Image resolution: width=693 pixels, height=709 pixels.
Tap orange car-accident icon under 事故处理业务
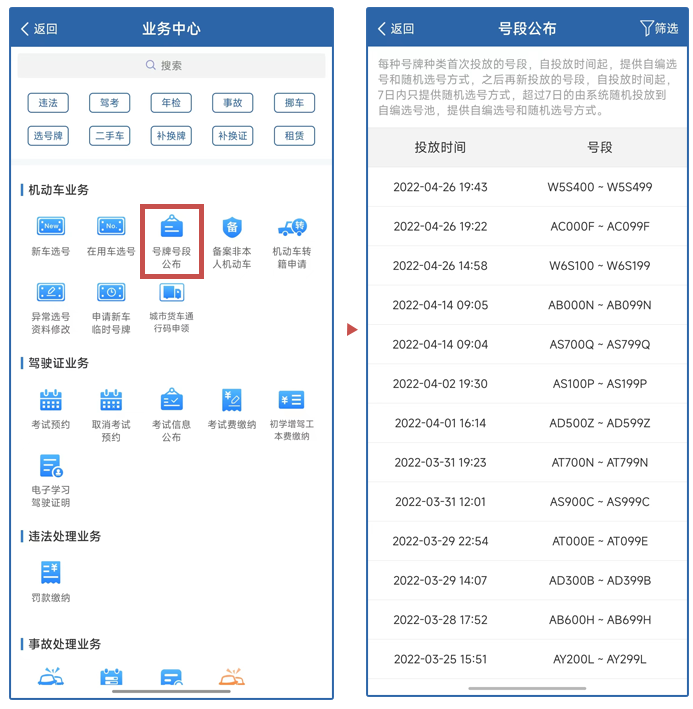click(232, 676)
